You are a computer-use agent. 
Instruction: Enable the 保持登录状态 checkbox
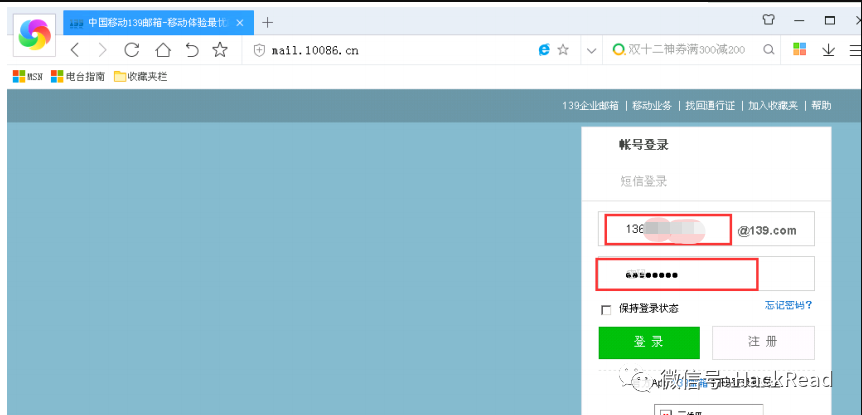[x=606, y=310]
